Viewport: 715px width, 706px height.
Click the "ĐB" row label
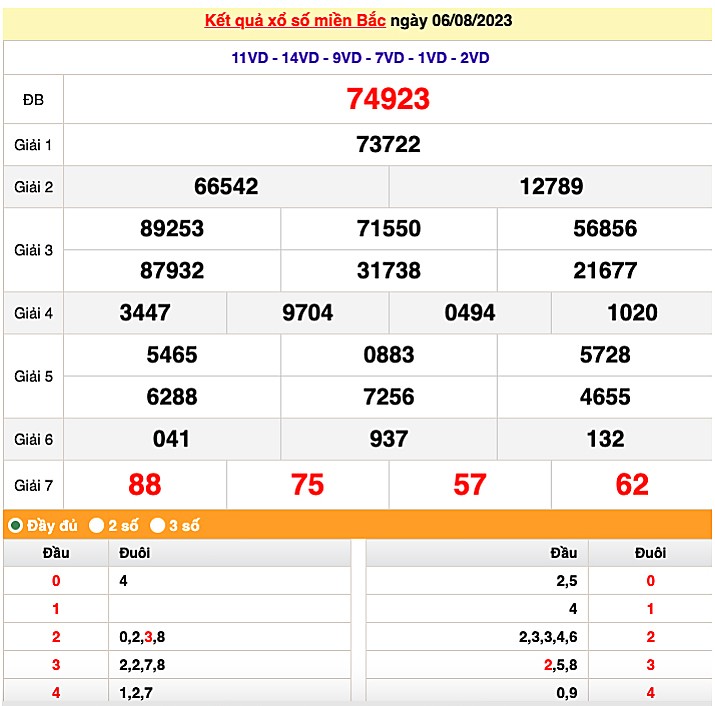click(33, 100)
